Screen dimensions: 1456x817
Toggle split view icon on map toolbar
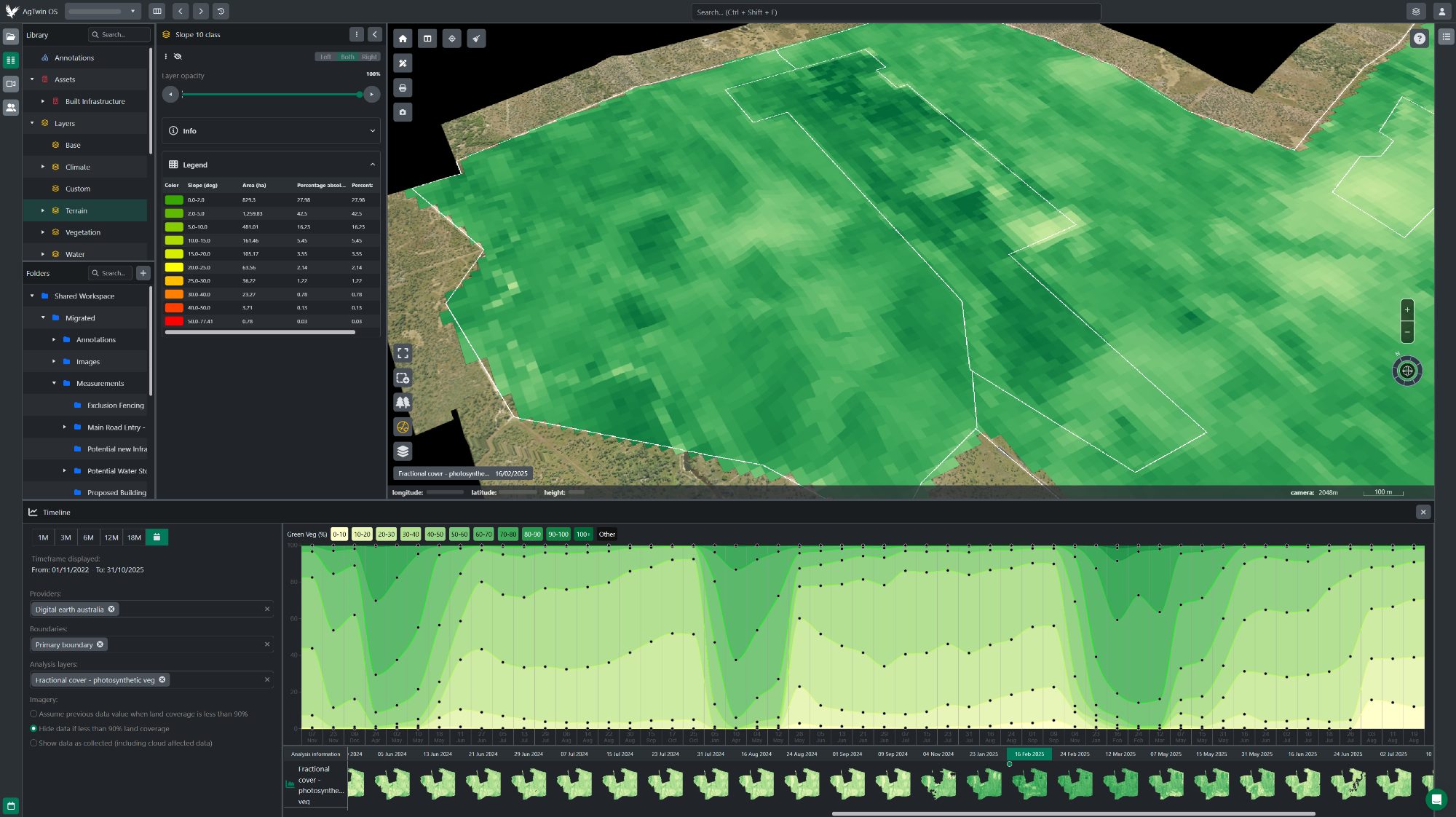427,39
